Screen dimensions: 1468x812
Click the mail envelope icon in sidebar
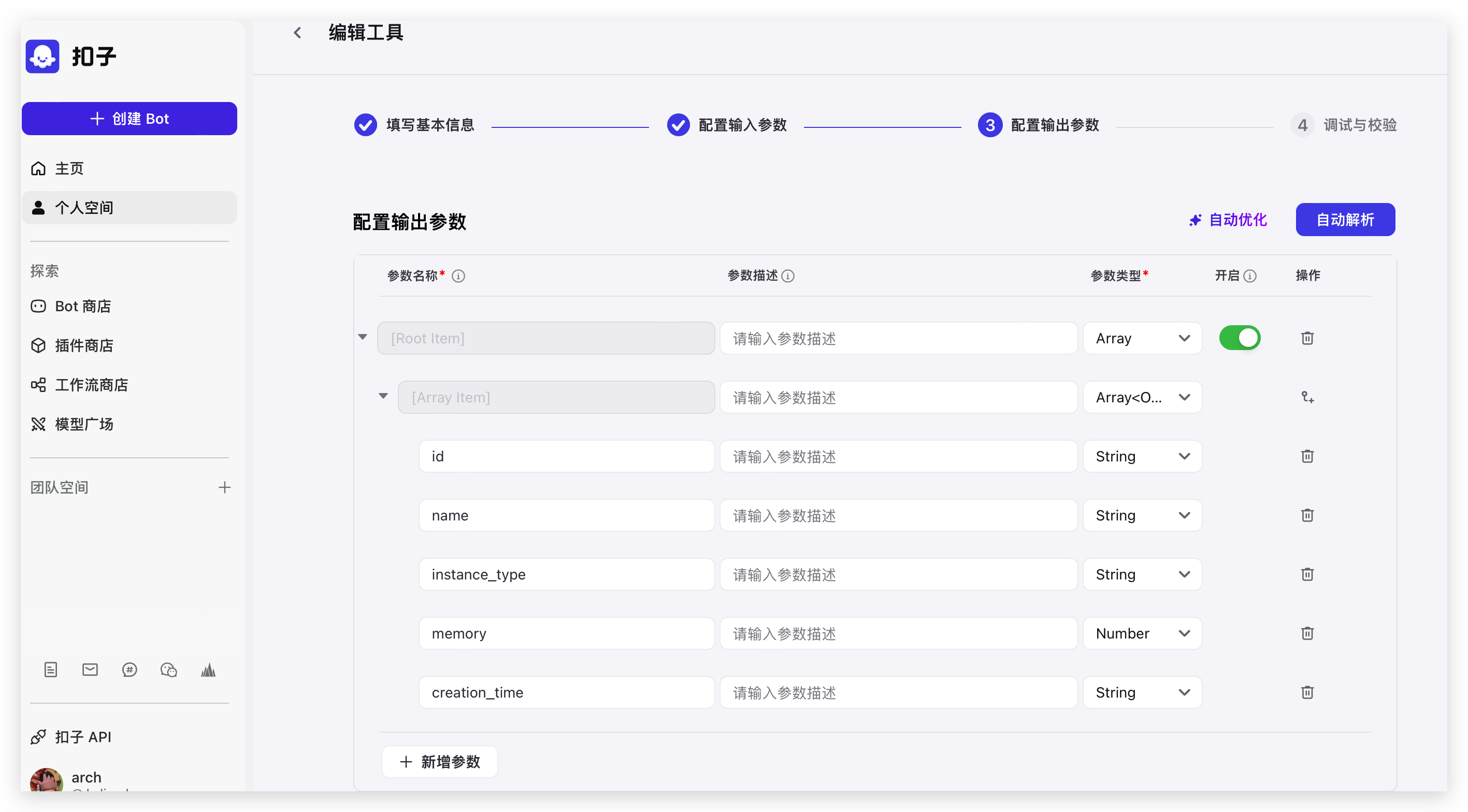(90, 670)
